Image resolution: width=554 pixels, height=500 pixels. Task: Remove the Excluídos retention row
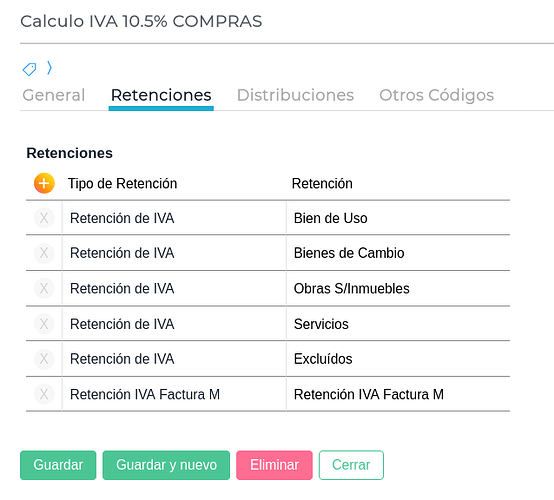tap(44, 359)
